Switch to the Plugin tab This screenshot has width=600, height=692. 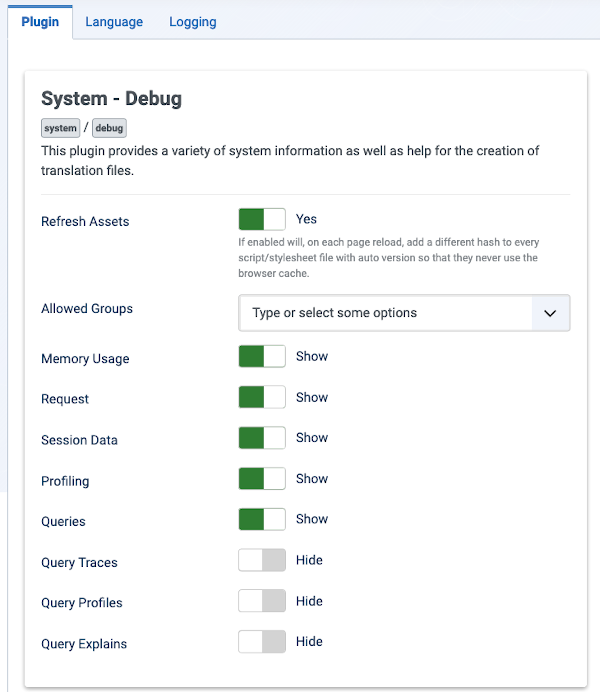coord(40,22)
